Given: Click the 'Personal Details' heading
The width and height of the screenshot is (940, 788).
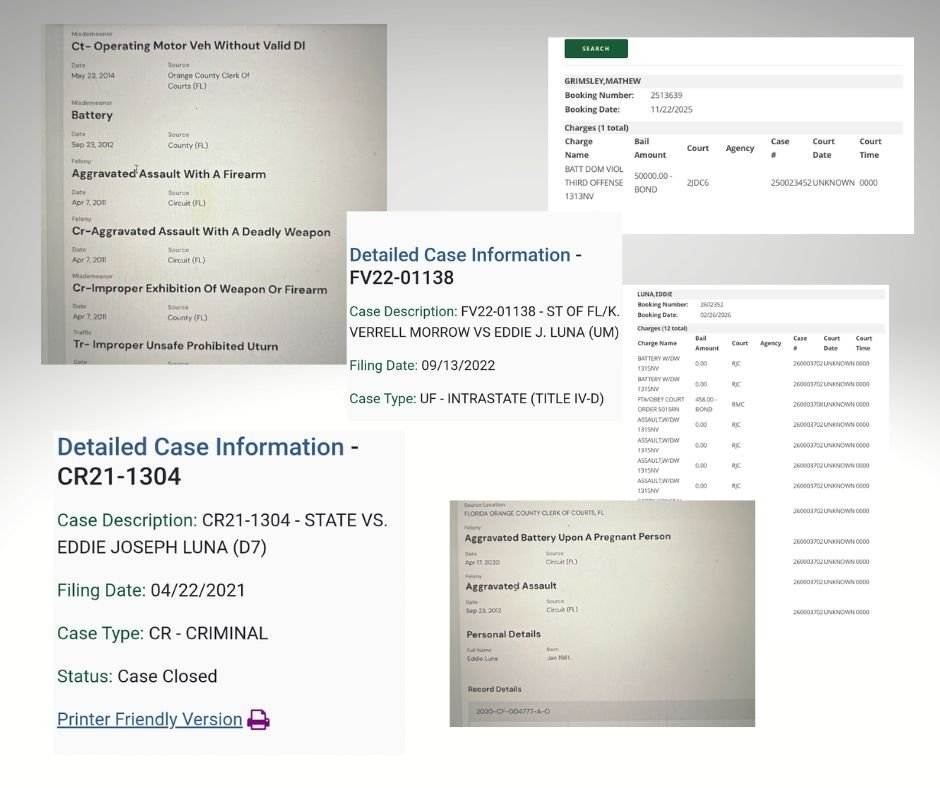Looking at the screenshot, I should 504,634.
